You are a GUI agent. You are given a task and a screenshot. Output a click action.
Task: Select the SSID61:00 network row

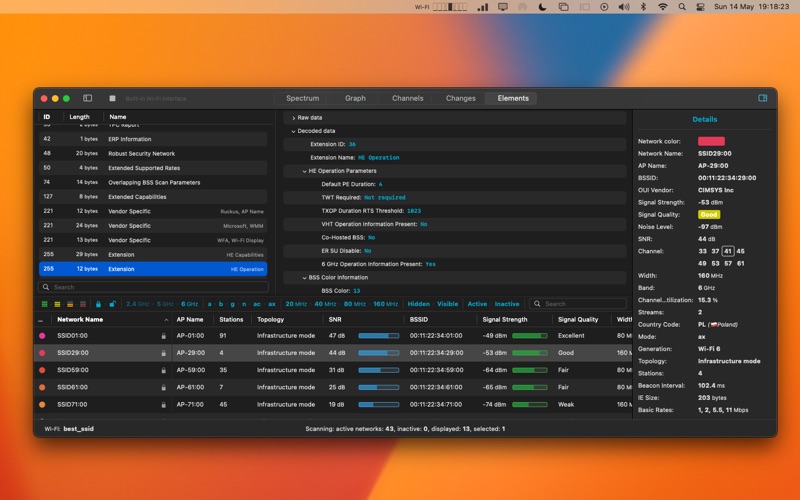(333, 387)
